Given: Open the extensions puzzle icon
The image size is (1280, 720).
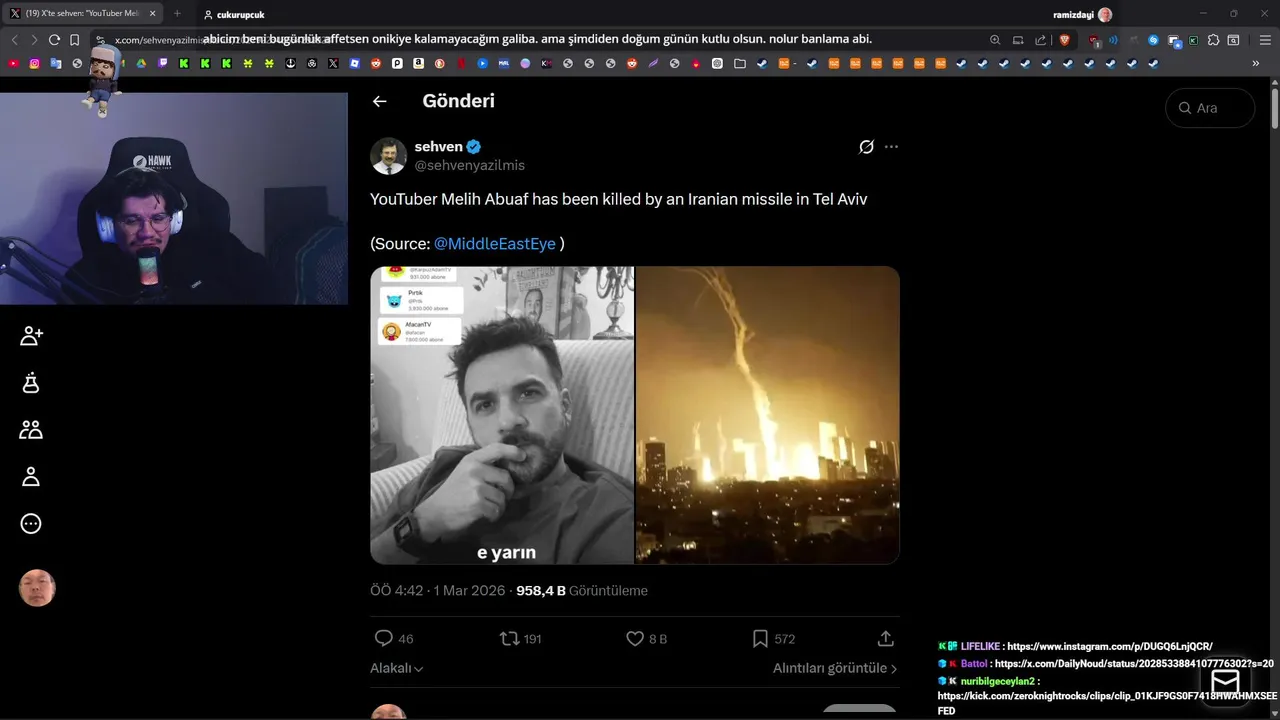Looking at the screenshot, I should tap(1213, 40).
